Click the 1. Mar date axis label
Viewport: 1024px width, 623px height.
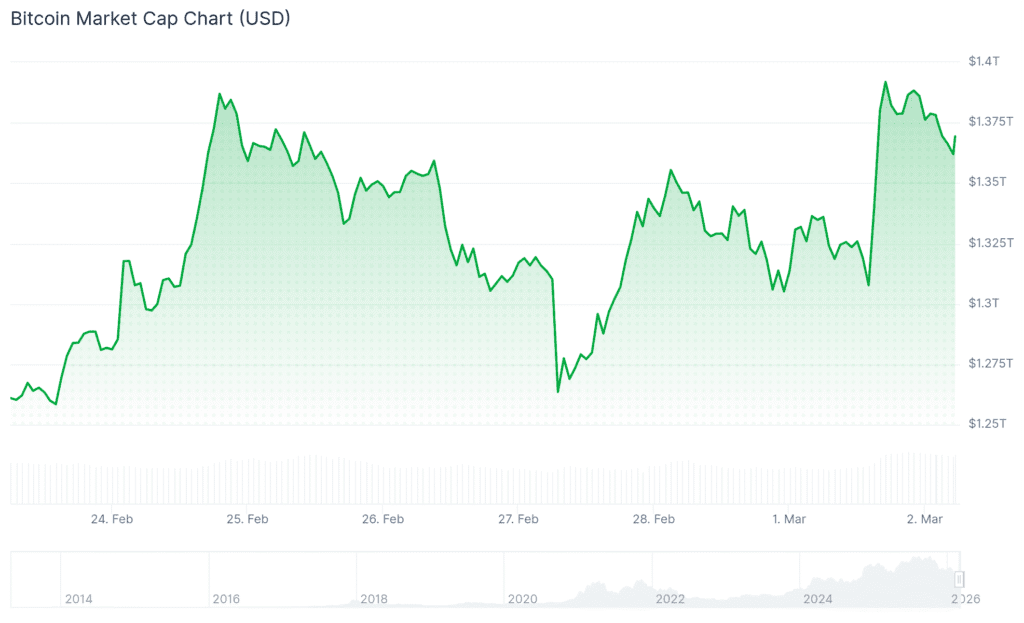pyautogui.click(x=790, y=519)
